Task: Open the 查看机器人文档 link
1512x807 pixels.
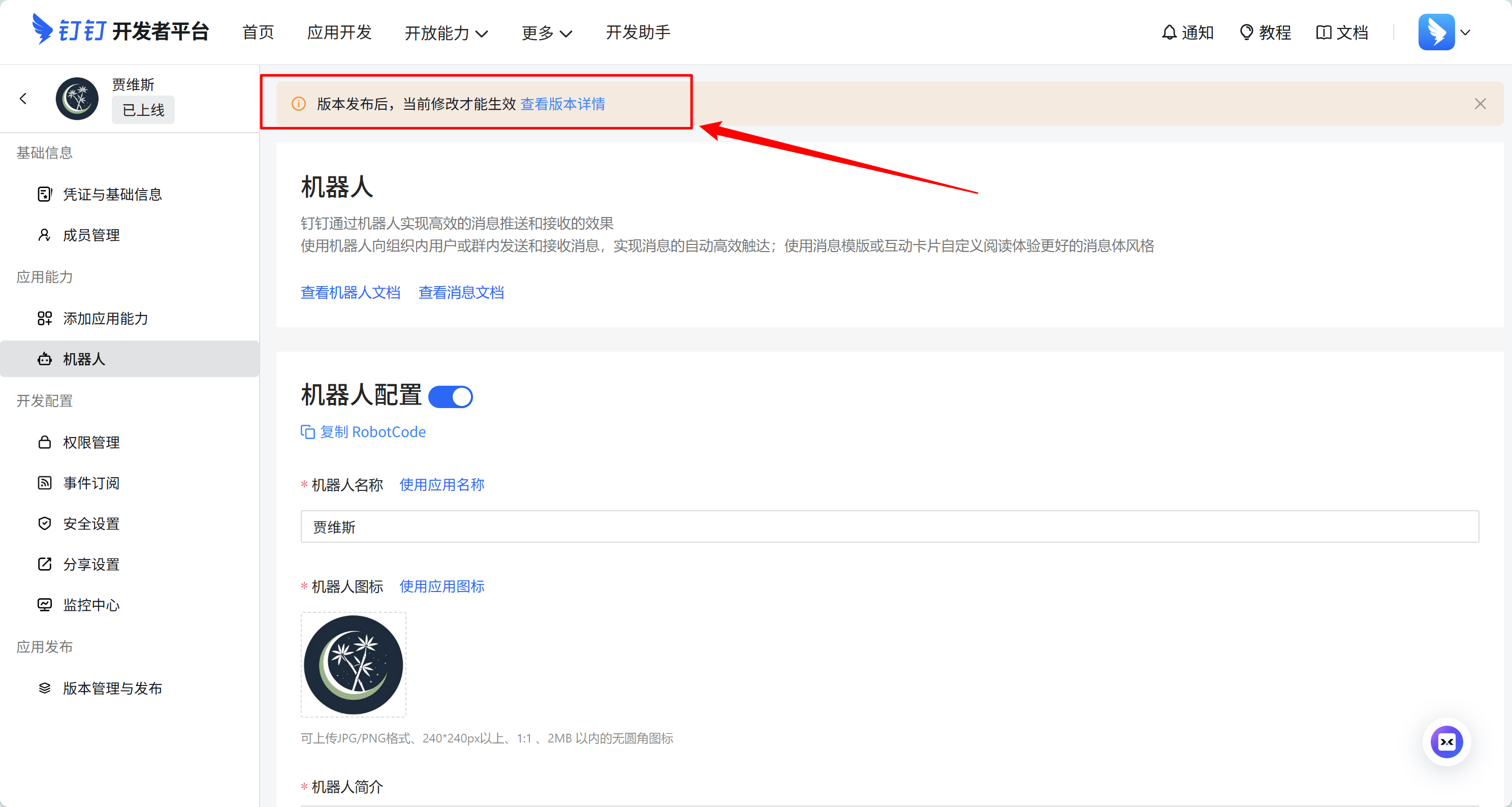Action: click(x=351, y=292)
